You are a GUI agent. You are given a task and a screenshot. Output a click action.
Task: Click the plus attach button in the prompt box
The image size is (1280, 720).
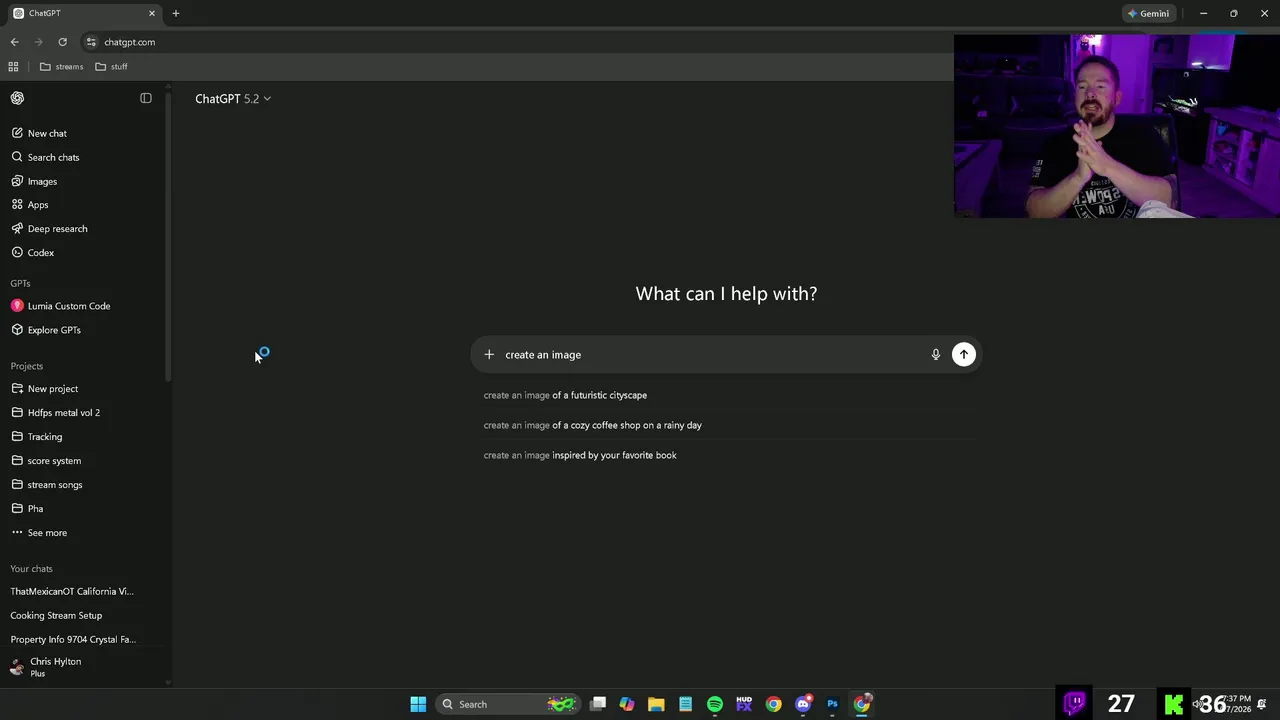489,355
